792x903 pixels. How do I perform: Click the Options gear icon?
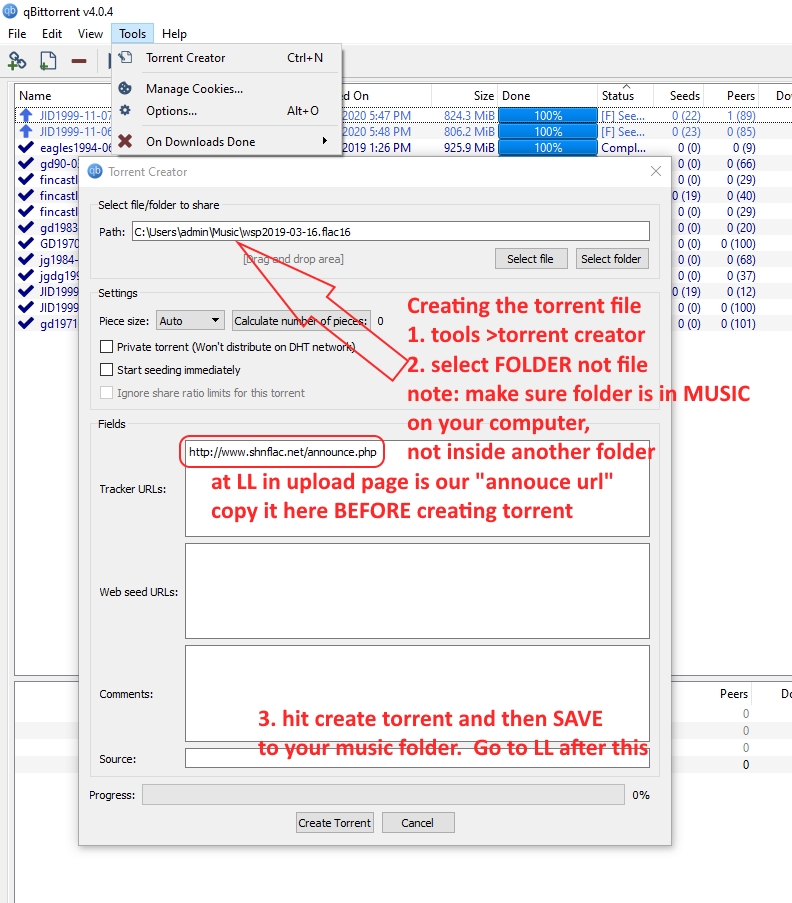(125, 110)
